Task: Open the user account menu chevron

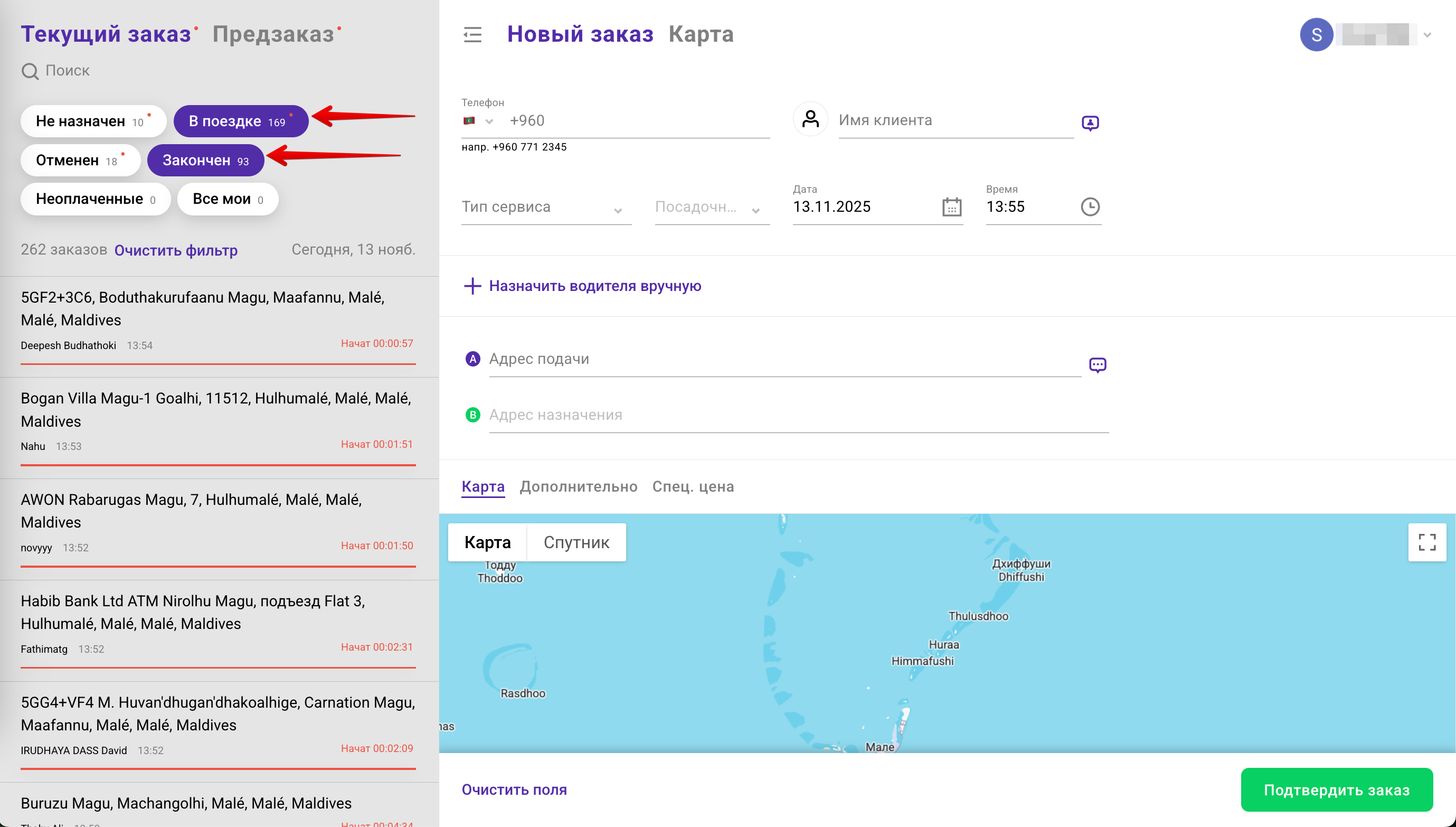Action: (1427, 35)
